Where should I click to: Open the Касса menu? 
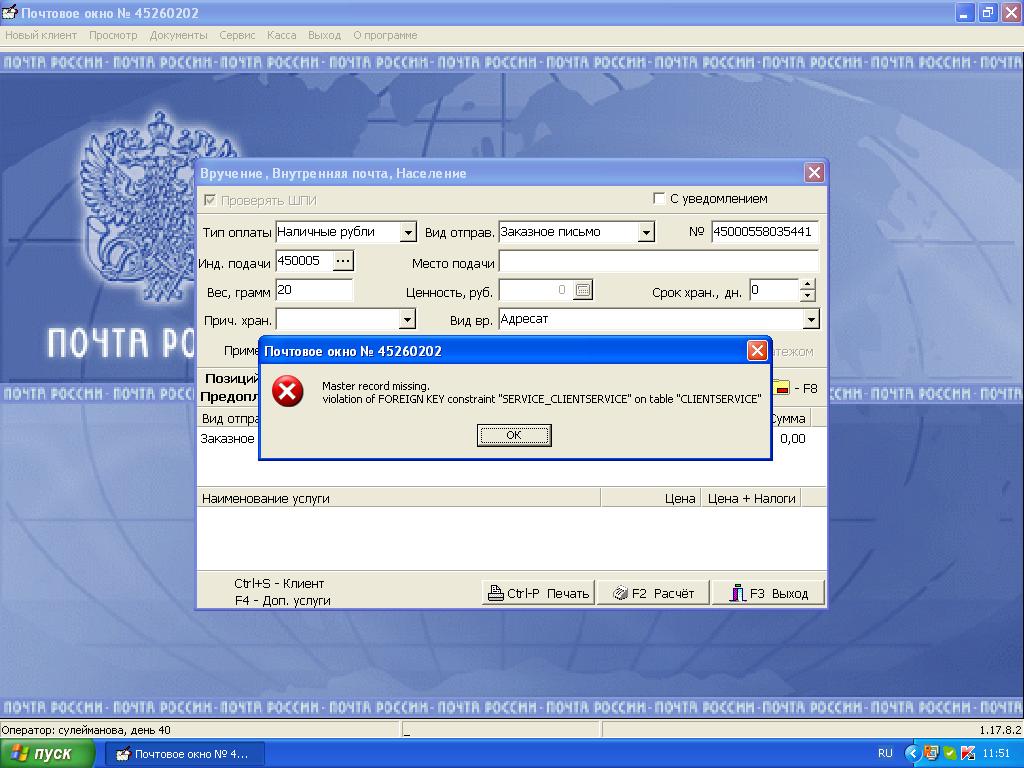(x=281, y=35)
